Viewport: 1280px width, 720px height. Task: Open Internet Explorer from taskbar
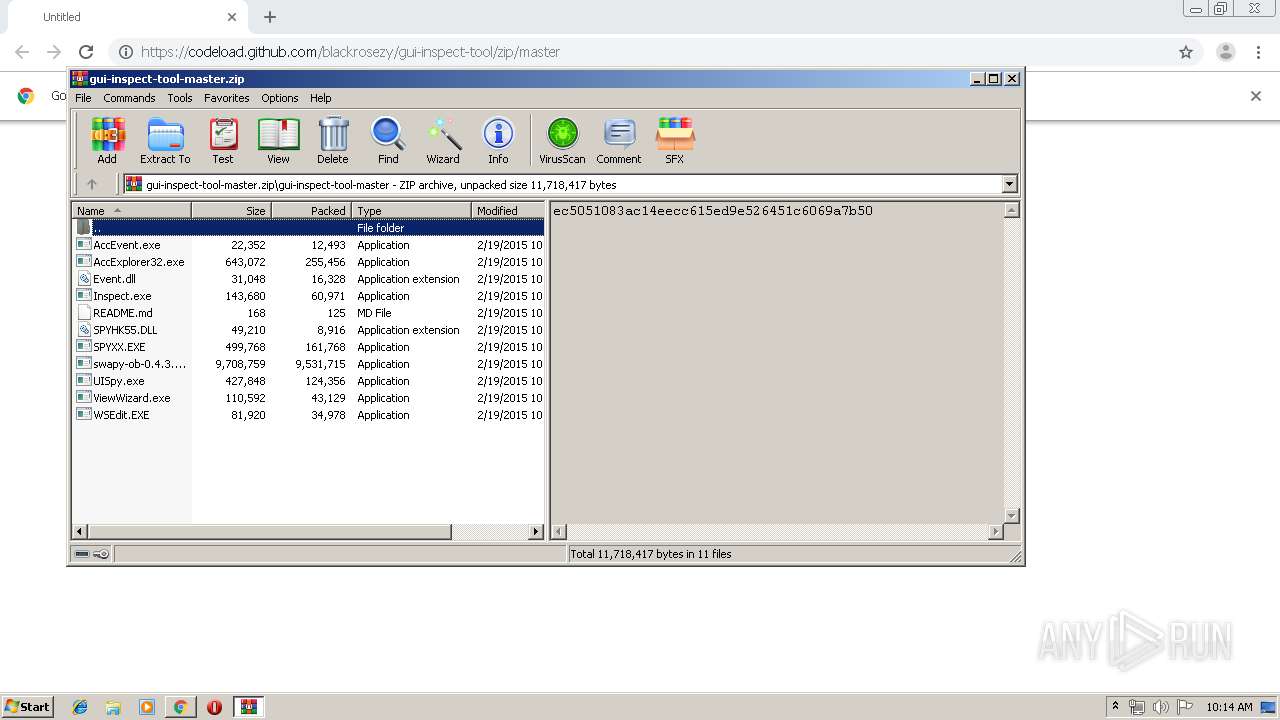(x=80, y=707)
